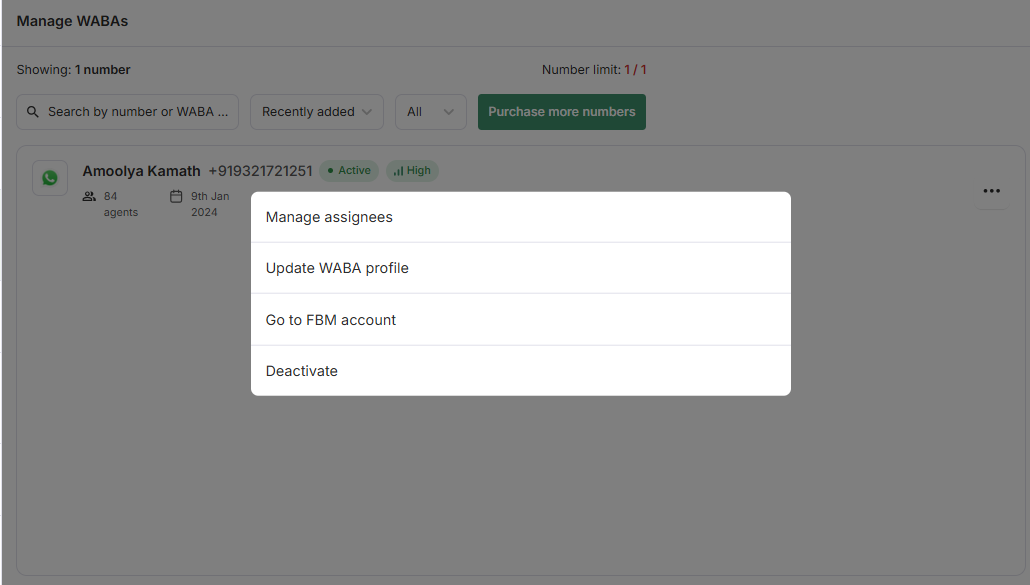Click the calendar icon beside 9th Jan

coord(177,197)
